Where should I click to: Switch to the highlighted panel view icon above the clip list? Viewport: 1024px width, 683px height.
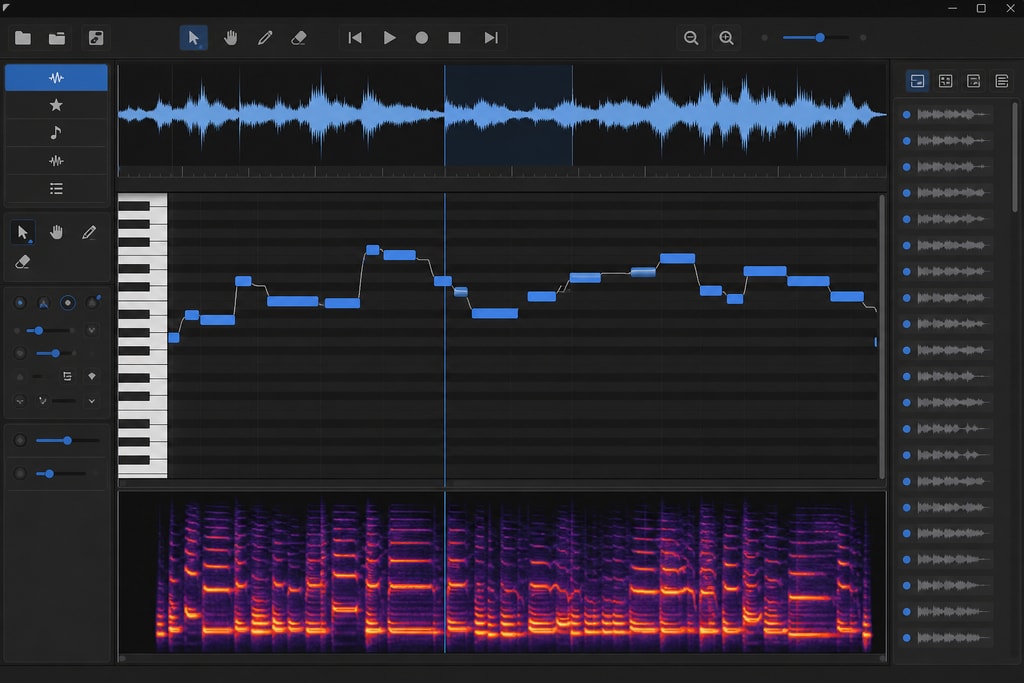tap(918, 81)
